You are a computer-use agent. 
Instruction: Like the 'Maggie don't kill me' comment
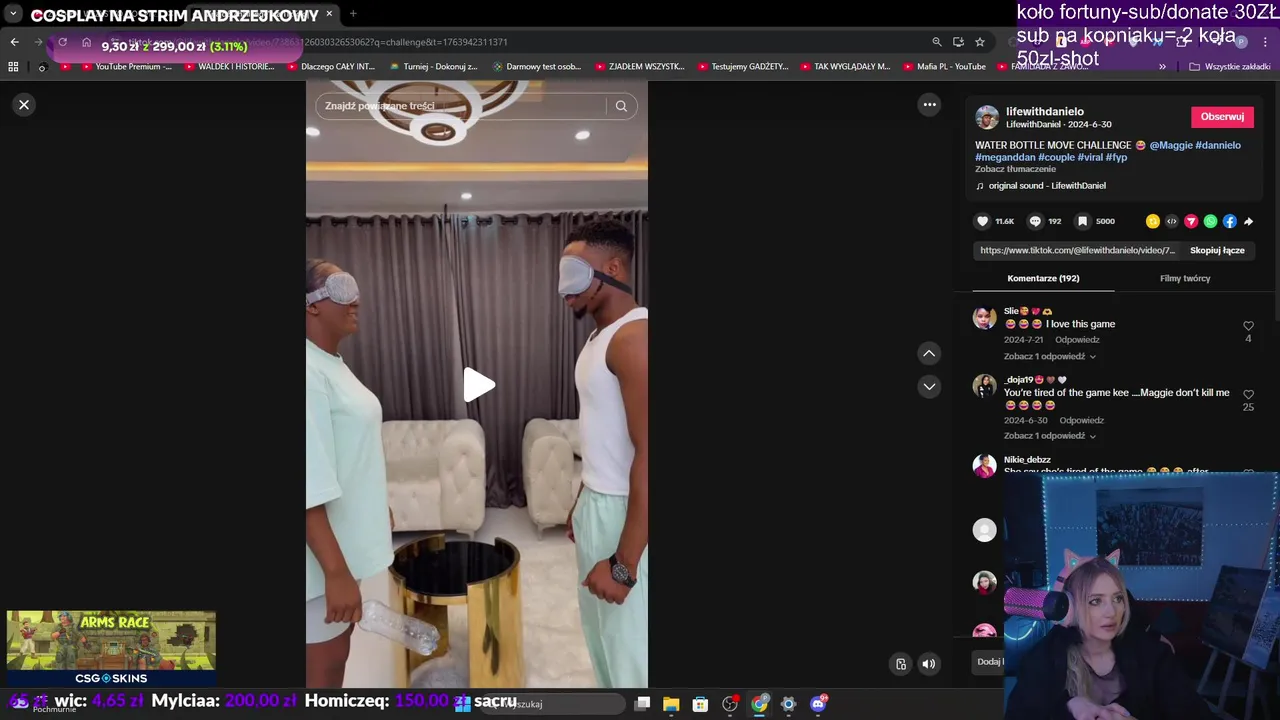coord(1248,395)
